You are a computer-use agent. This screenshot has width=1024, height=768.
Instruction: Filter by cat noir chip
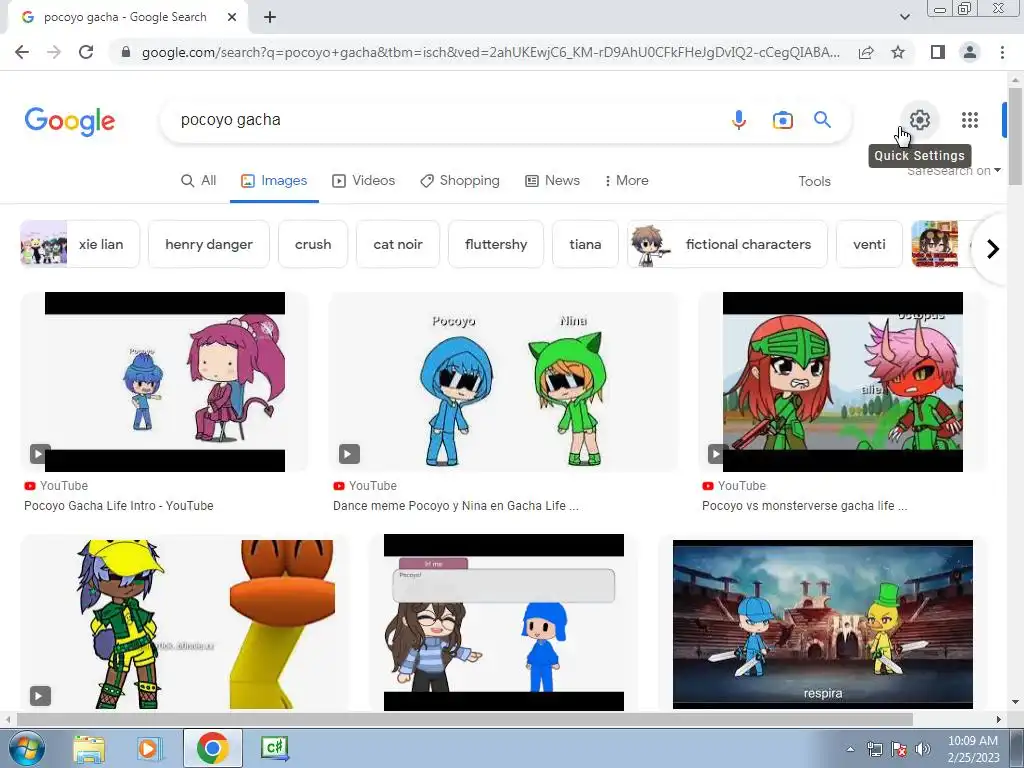(x=398, y=244)
